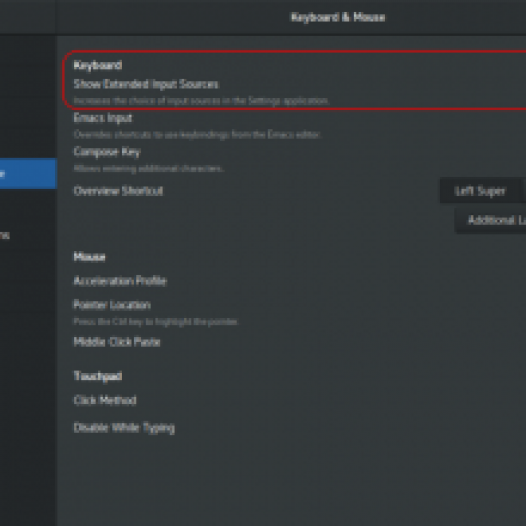
Task: Click the Emacs keybindings description text
Action: pyautogui.click(x=197, y=135)
